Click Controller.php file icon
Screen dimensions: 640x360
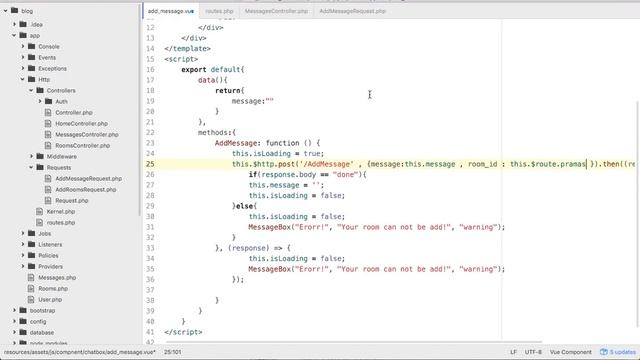(x=48, y=112)
